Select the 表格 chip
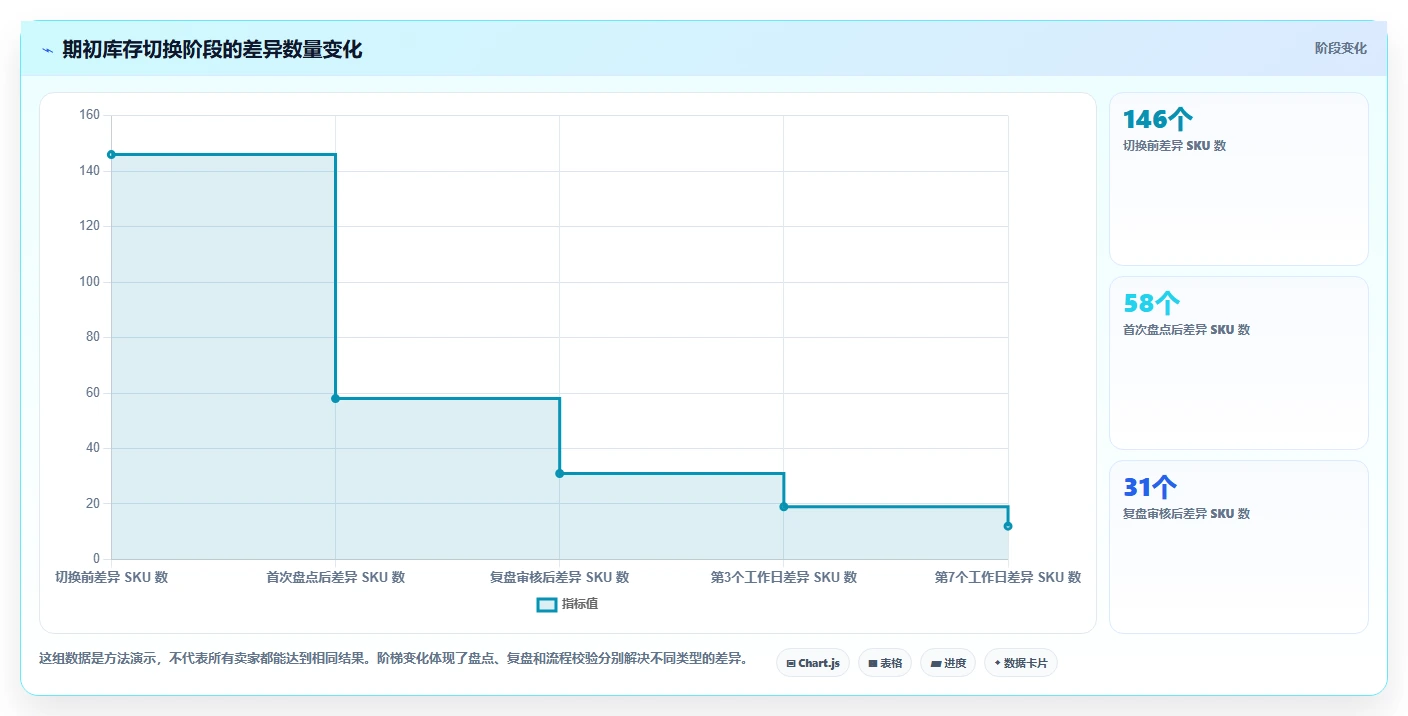 [x=884, y=663]
